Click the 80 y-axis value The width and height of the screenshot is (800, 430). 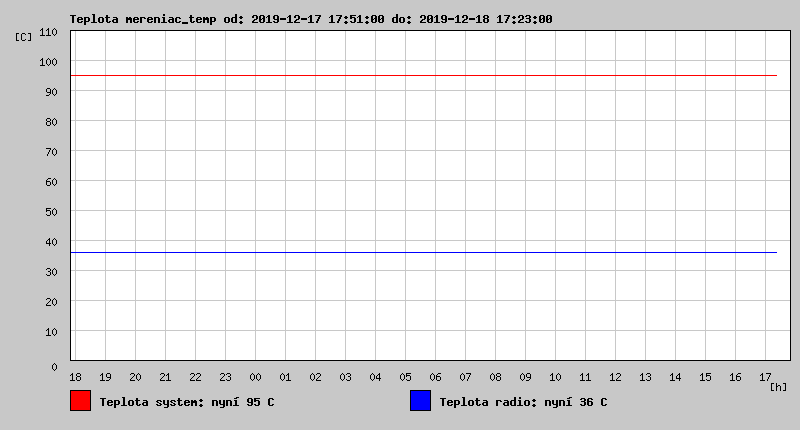click(52, 122)
